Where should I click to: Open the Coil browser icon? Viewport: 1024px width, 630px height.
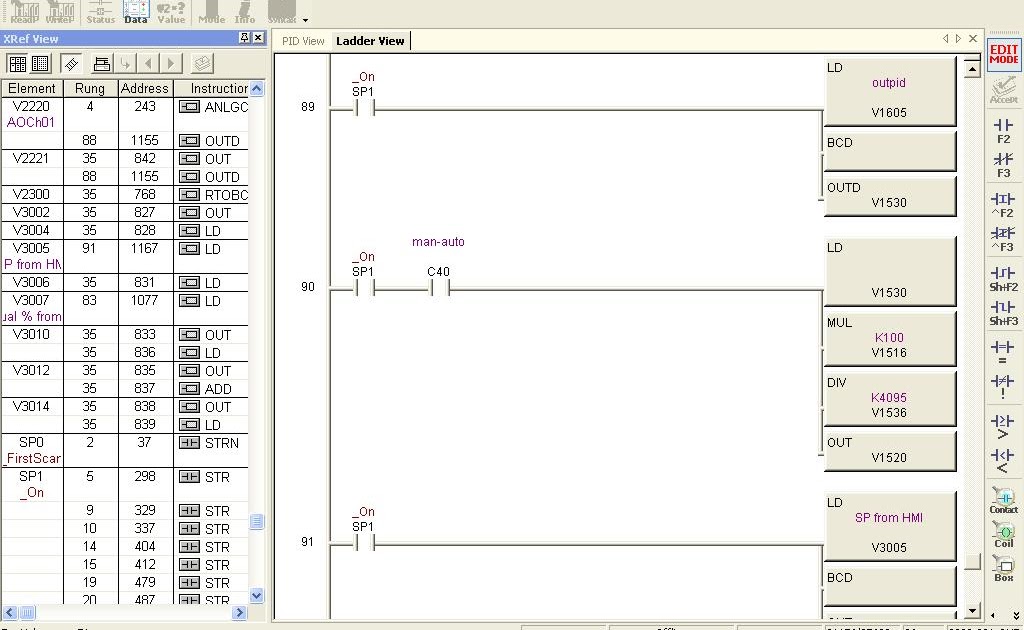(1004, 535)
